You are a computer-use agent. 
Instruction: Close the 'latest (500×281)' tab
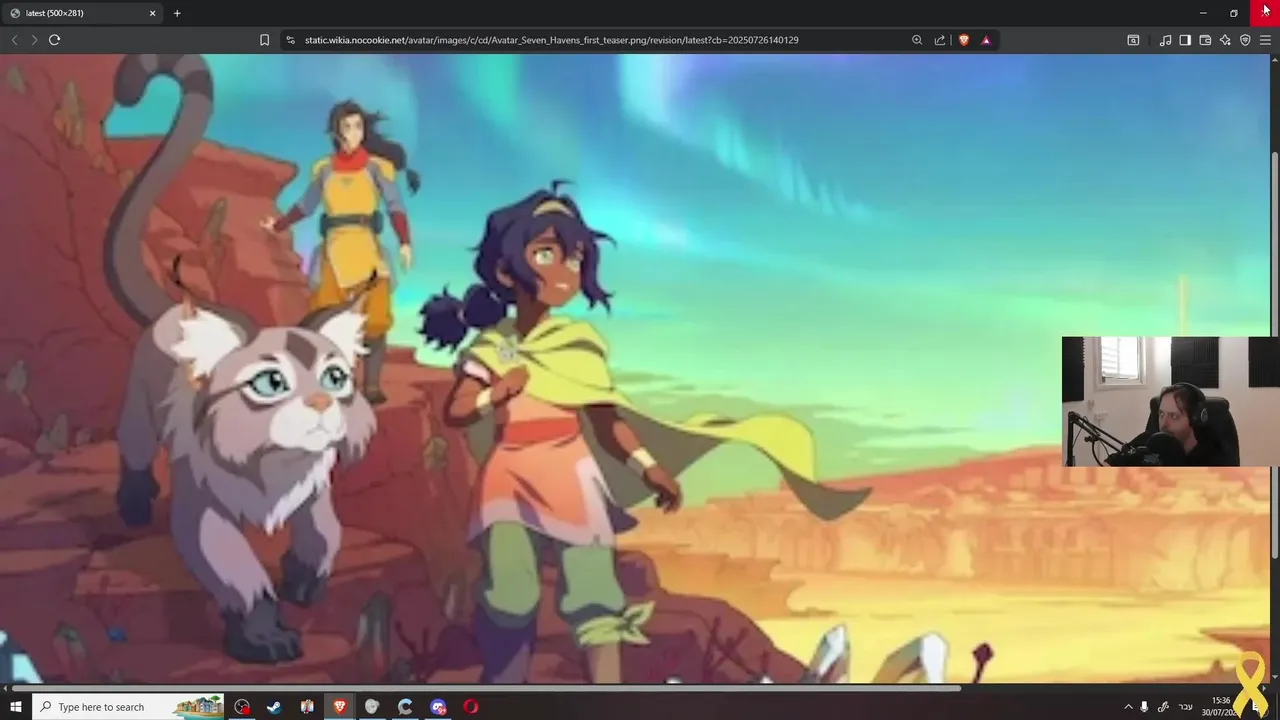[x=153, y=13]
